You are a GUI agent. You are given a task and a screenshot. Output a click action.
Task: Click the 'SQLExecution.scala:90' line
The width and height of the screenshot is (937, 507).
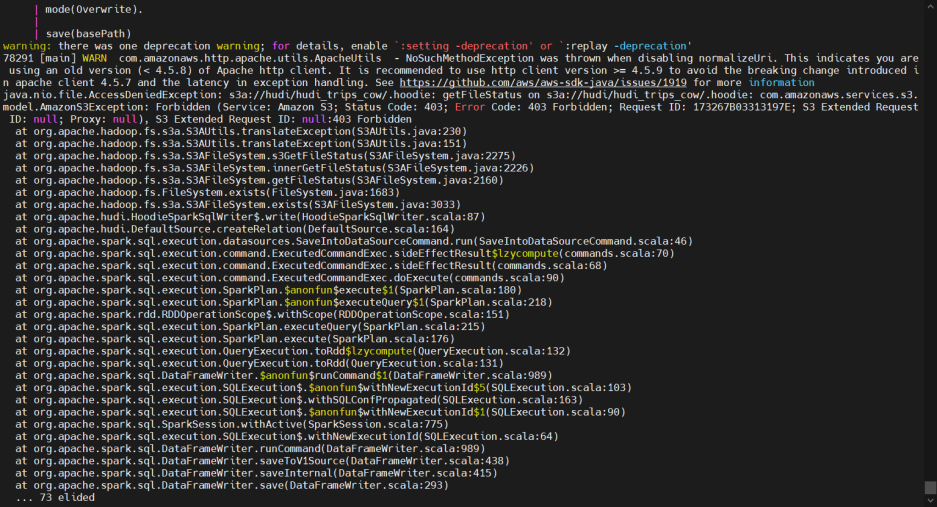tap(320, 413)
